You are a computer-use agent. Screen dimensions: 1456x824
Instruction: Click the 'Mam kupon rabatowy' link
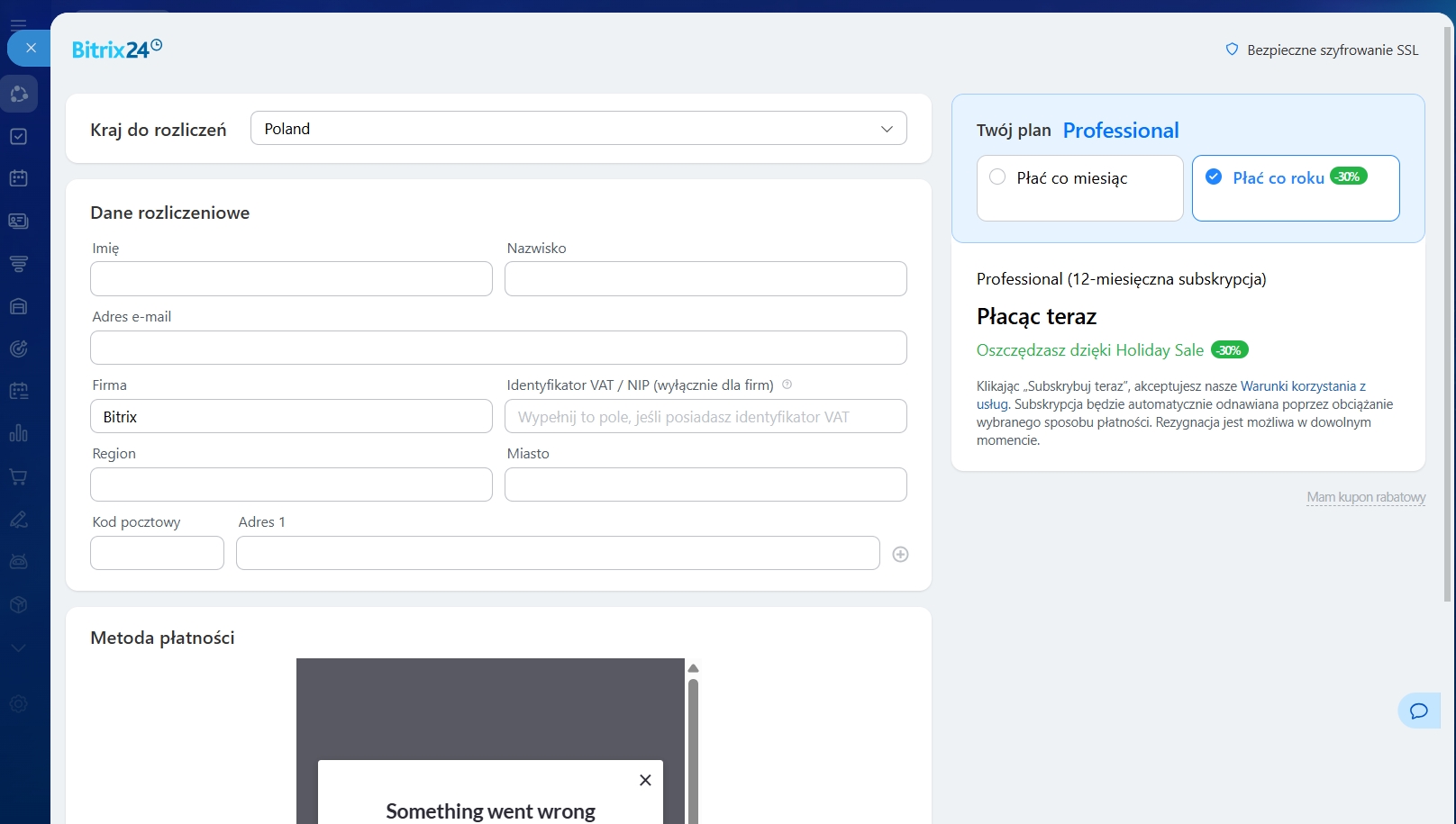tap(1366, 497)
